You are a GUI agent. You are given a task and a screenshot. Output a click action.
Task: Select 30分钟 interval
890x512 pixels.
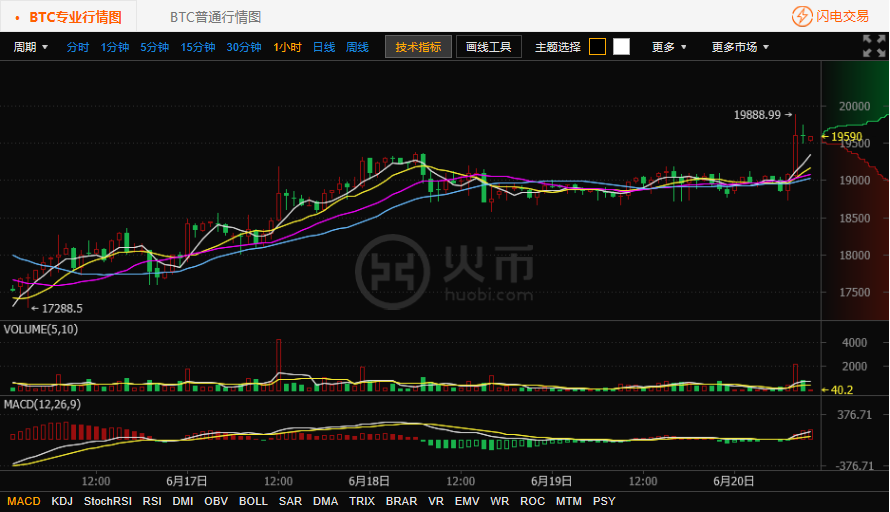click(244, 47)
